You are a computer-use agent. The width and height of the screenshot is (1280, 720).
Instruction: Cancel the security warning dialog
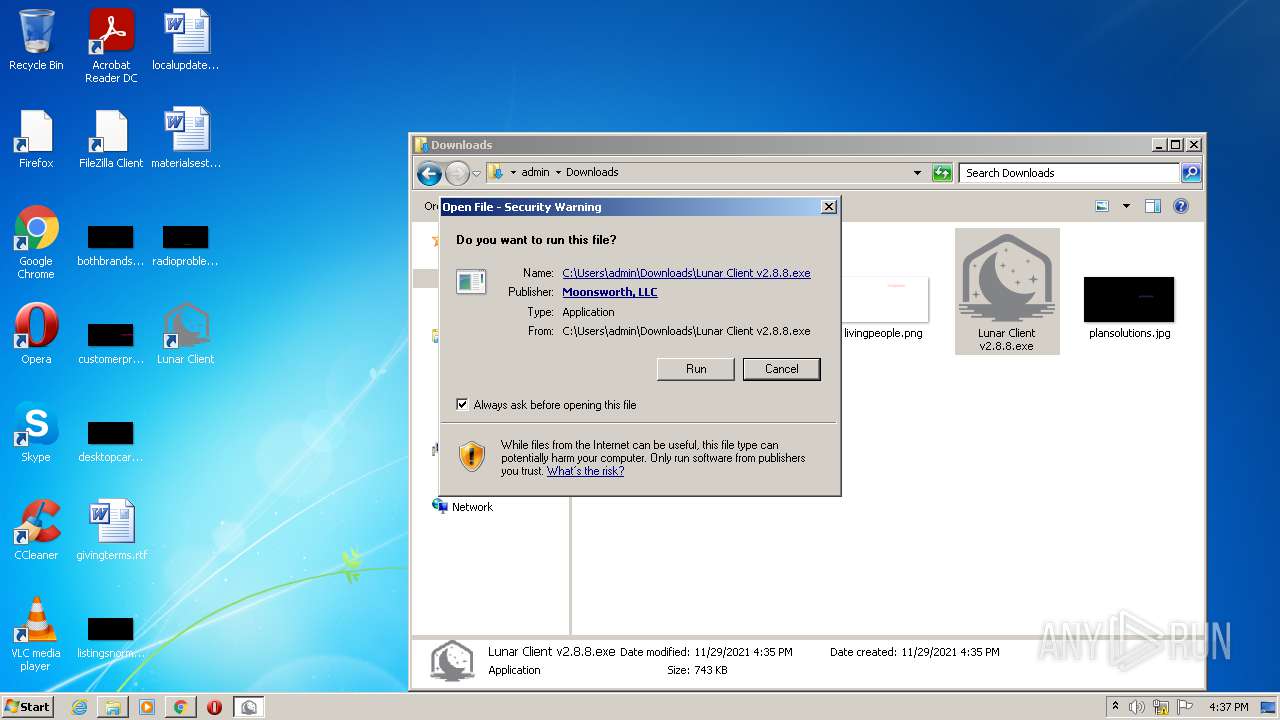pos(781,369)
